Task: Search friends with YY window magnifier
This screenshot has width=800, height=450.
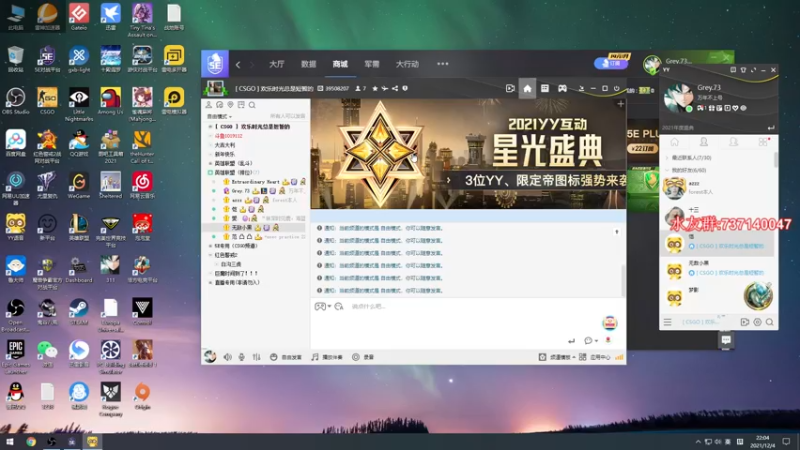Action: (x=769, y=322)
